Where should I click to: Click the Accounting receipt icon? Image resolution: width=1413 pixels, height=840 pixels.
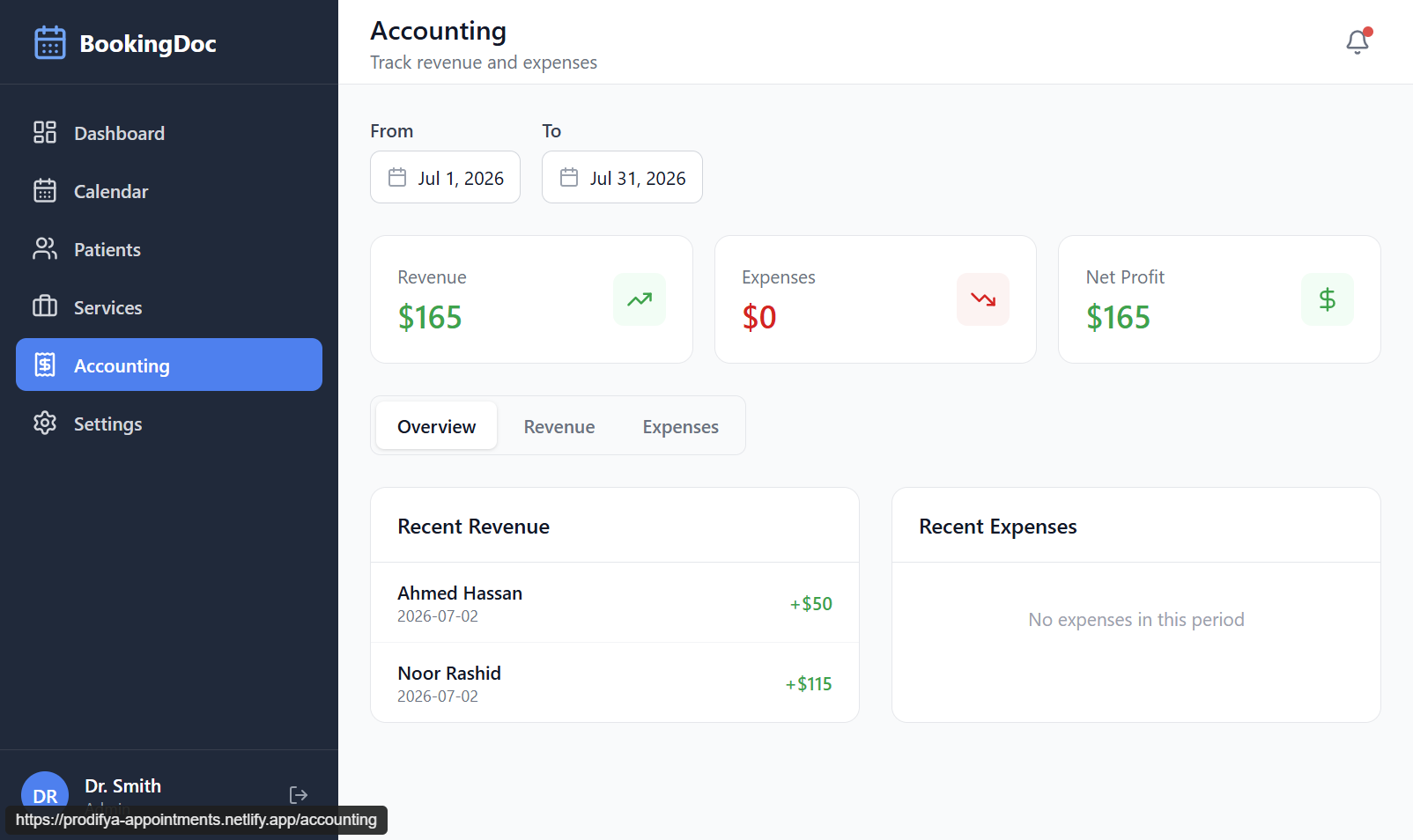tap(45, 365)
